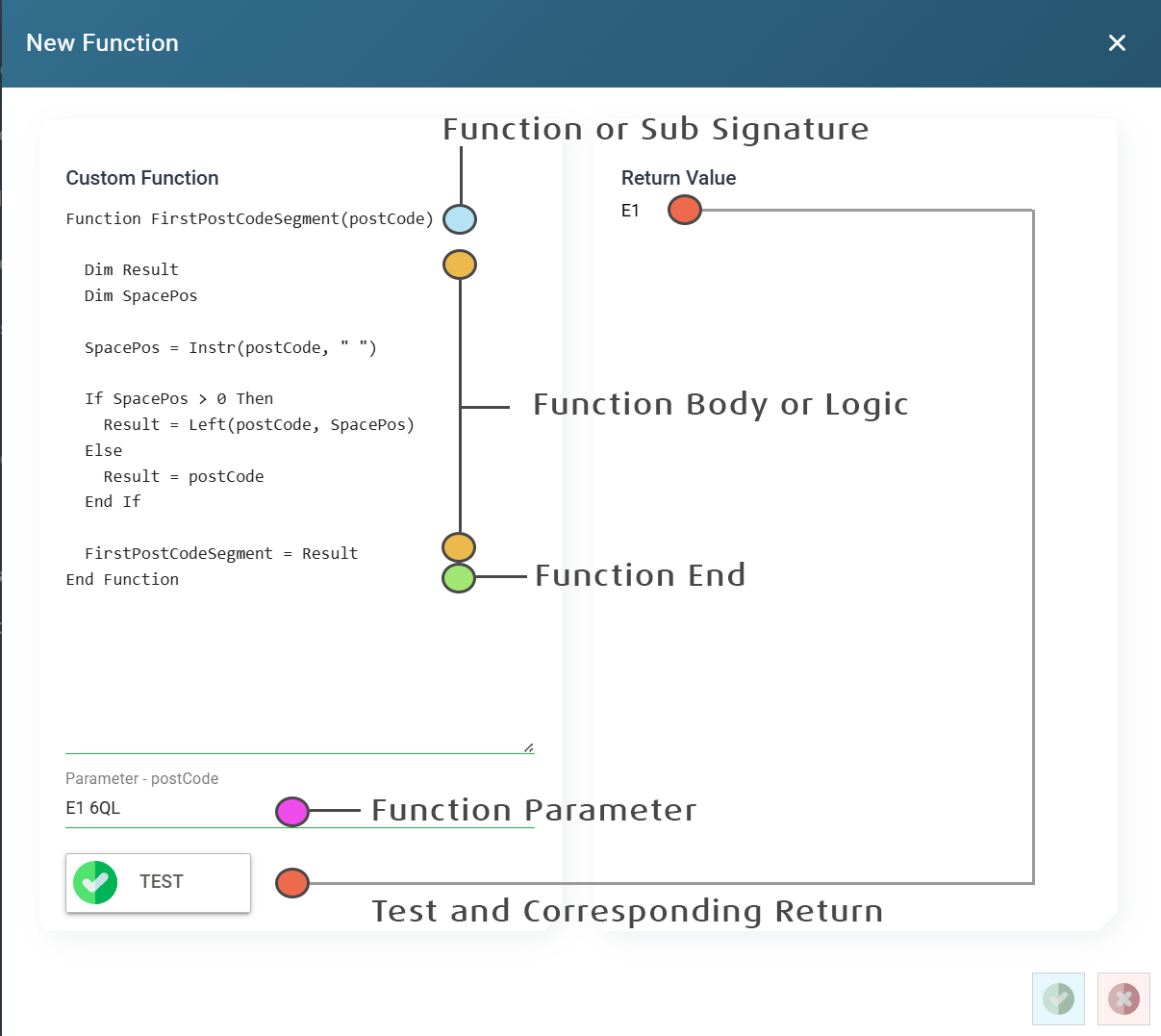Screen dimensions: 1161x1036
Task: Click the red cancel X icon at bottom right
Action: pyautogui.click(x=1123, y=998)
